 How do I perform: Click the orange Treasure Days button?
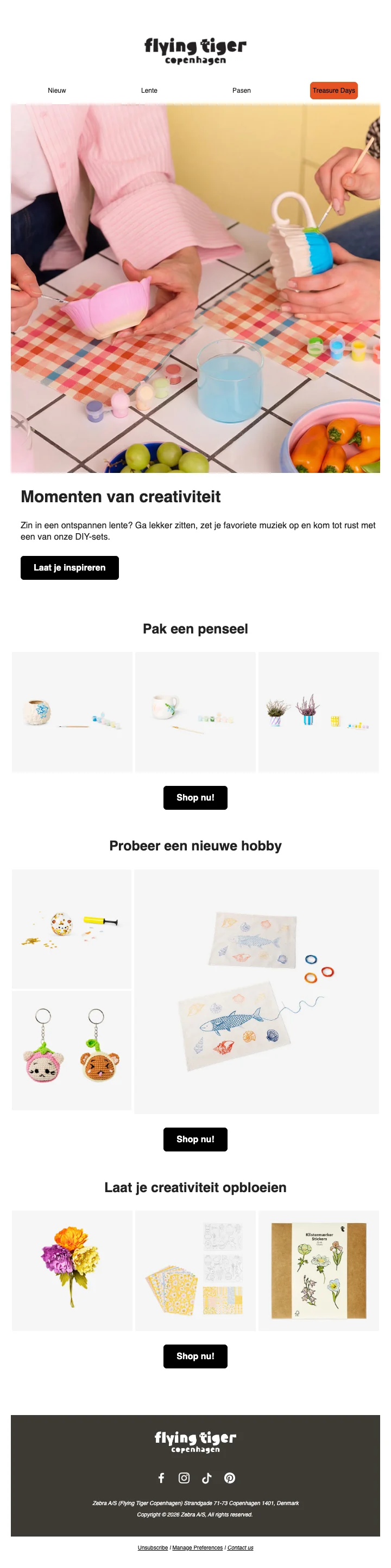pyautogui.click(x=334, y=90)
